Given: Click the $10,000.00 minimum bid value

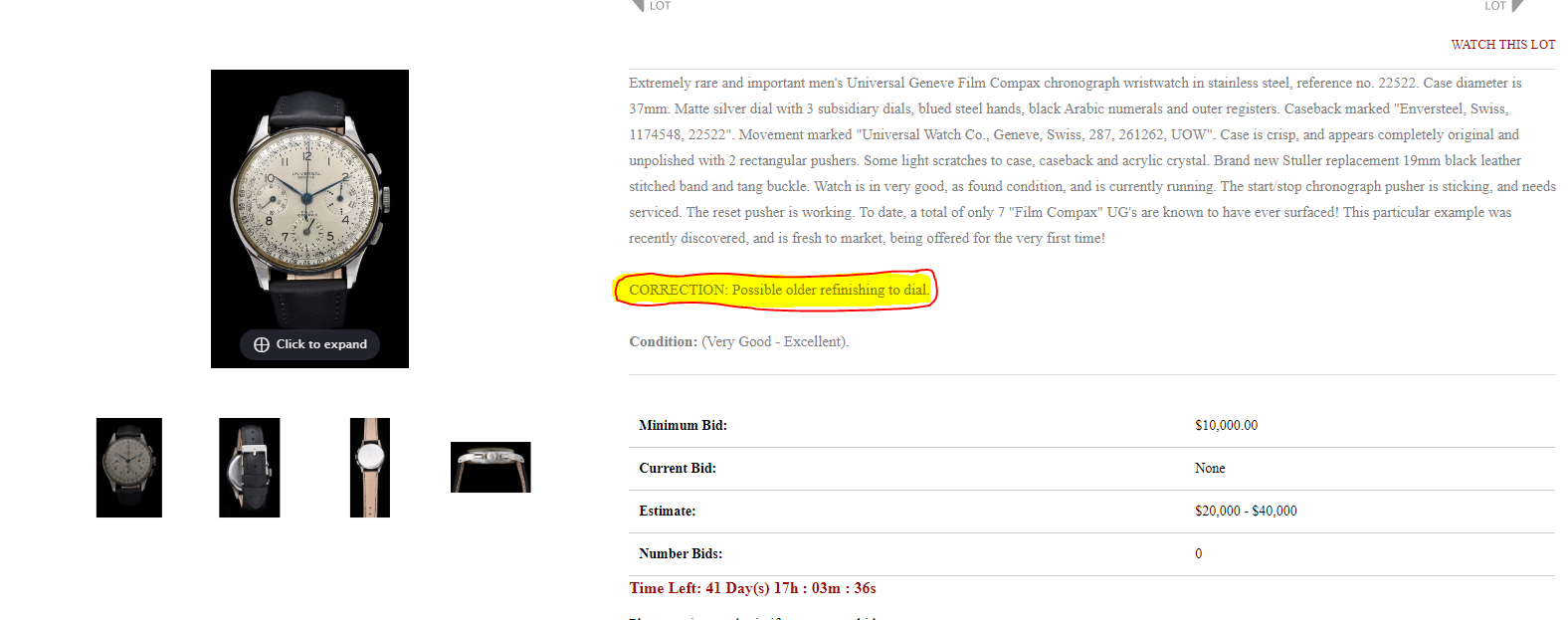Looking at the screenshot, I should pyautogui.click(x=1226, y=425).
